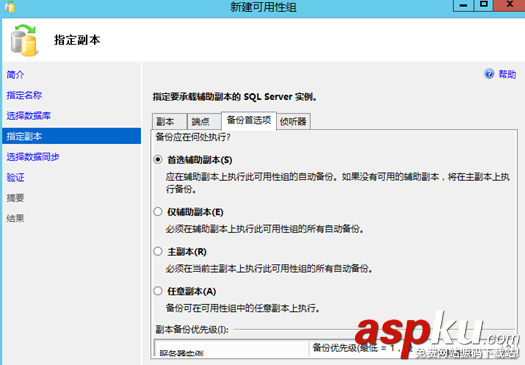Open the 验证 wizard step
Image resolution: width=525 pixels, height=365 pixels.
15,177
